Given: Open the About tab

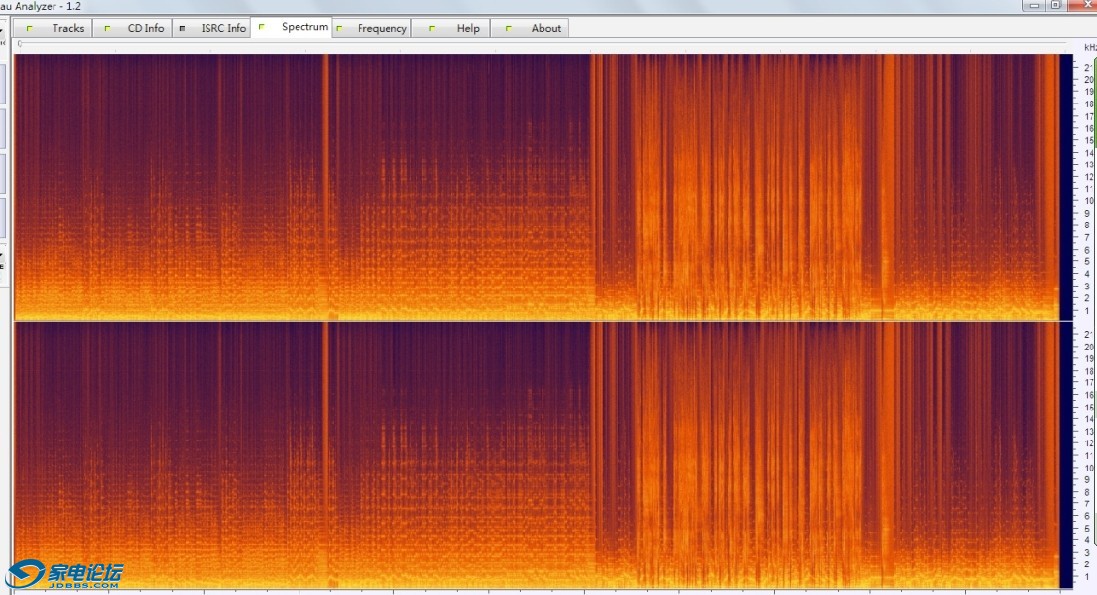Looking at the screenshot, I should coord(545,28).
